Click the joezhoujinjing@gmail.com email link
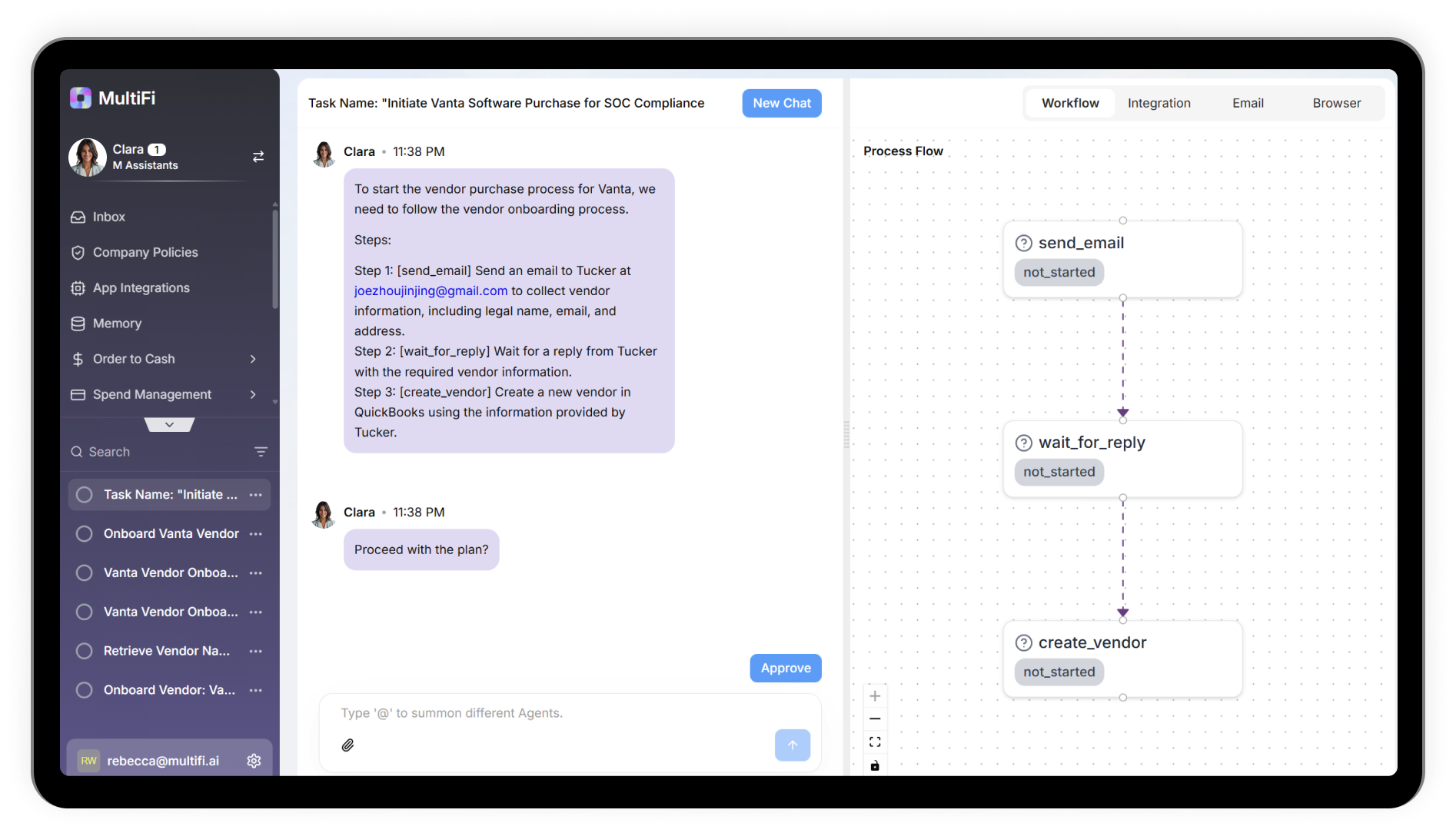 tap(430, 290)
